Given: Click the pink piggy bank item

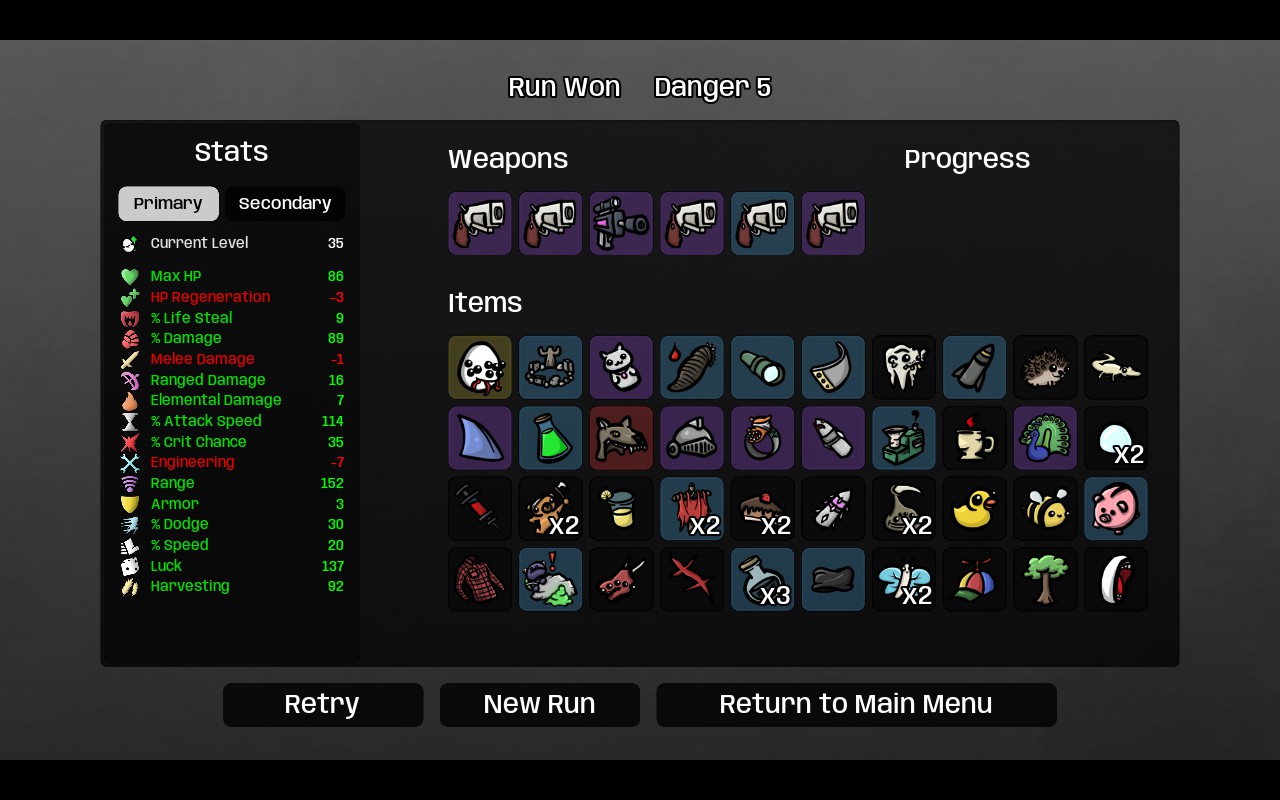Looking at the screenshot, I should click(x=1116, y=508).
